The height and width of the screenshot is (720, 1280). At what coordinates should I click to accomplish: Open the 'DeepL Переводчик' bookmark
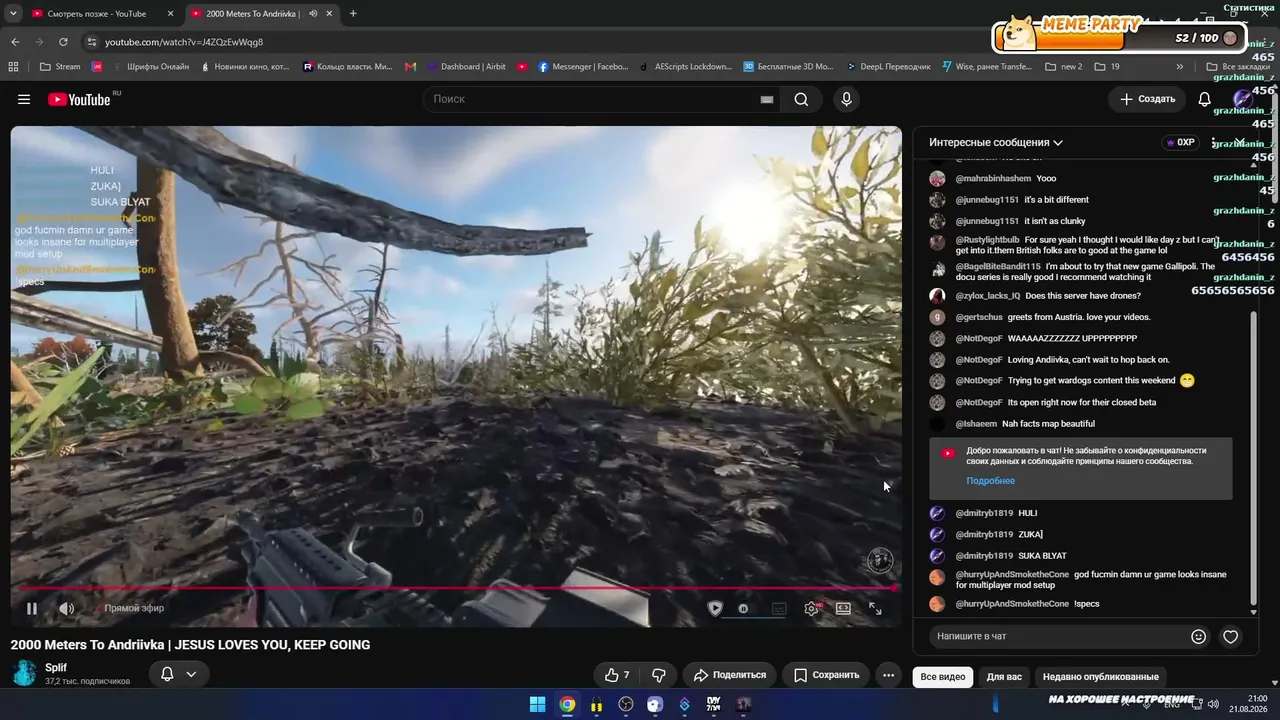coord(888,67)
